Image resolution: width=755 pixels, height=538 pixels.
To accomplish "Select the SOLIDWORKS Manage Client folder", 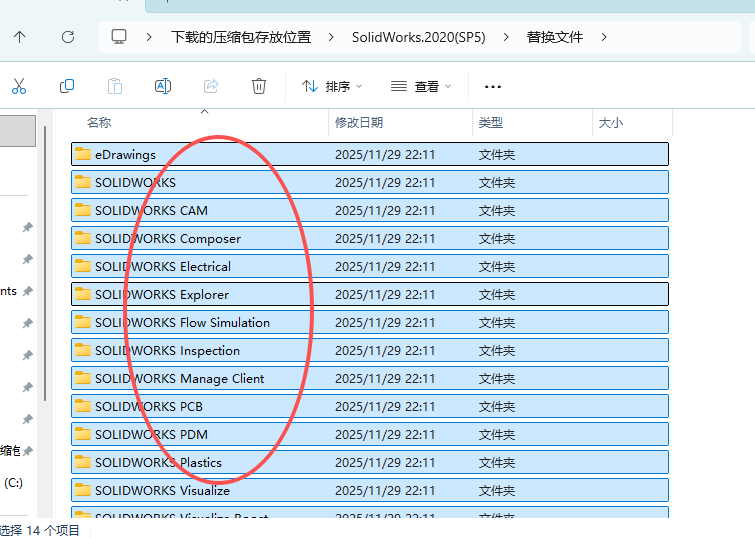I will pyautogui.click(x=370, y=378).
